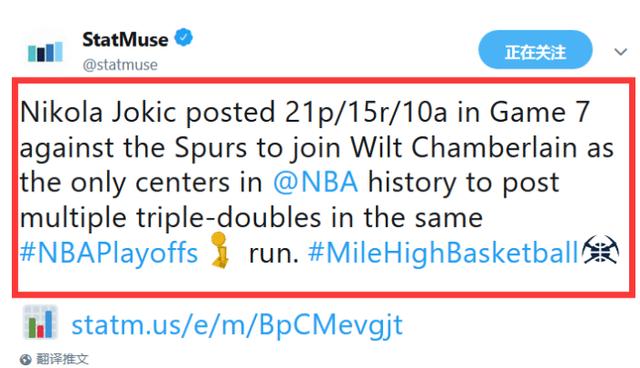The width and height of the screenshot is (640, 368).
Task: Open the #NBAPlayoffs hashtag
Action: (x=109, y=253)
